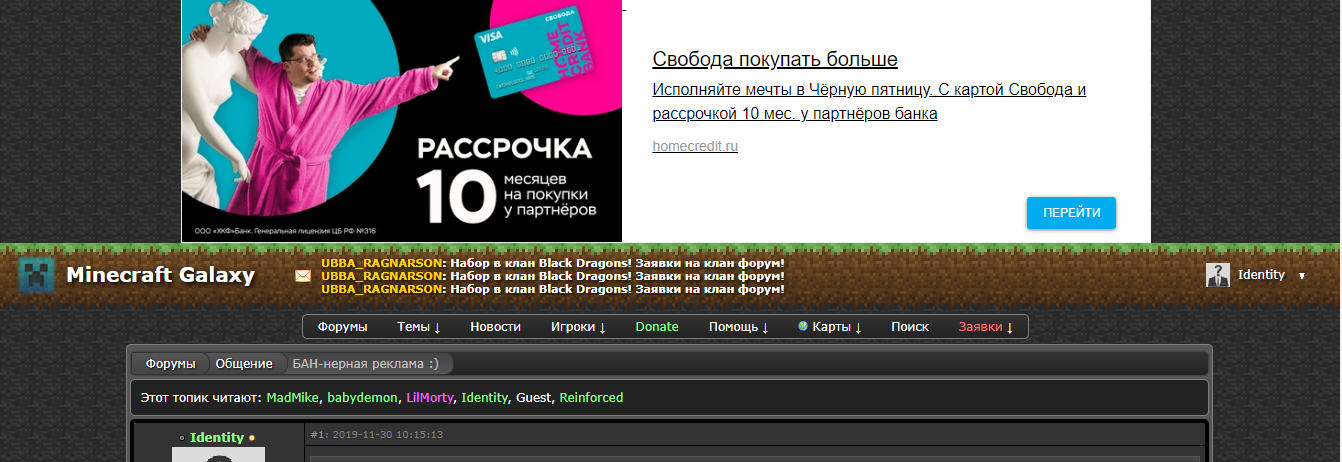The image size is (1342, 462).
Task: Click the Identity user avatar icon
Action: pos(1217,275)
